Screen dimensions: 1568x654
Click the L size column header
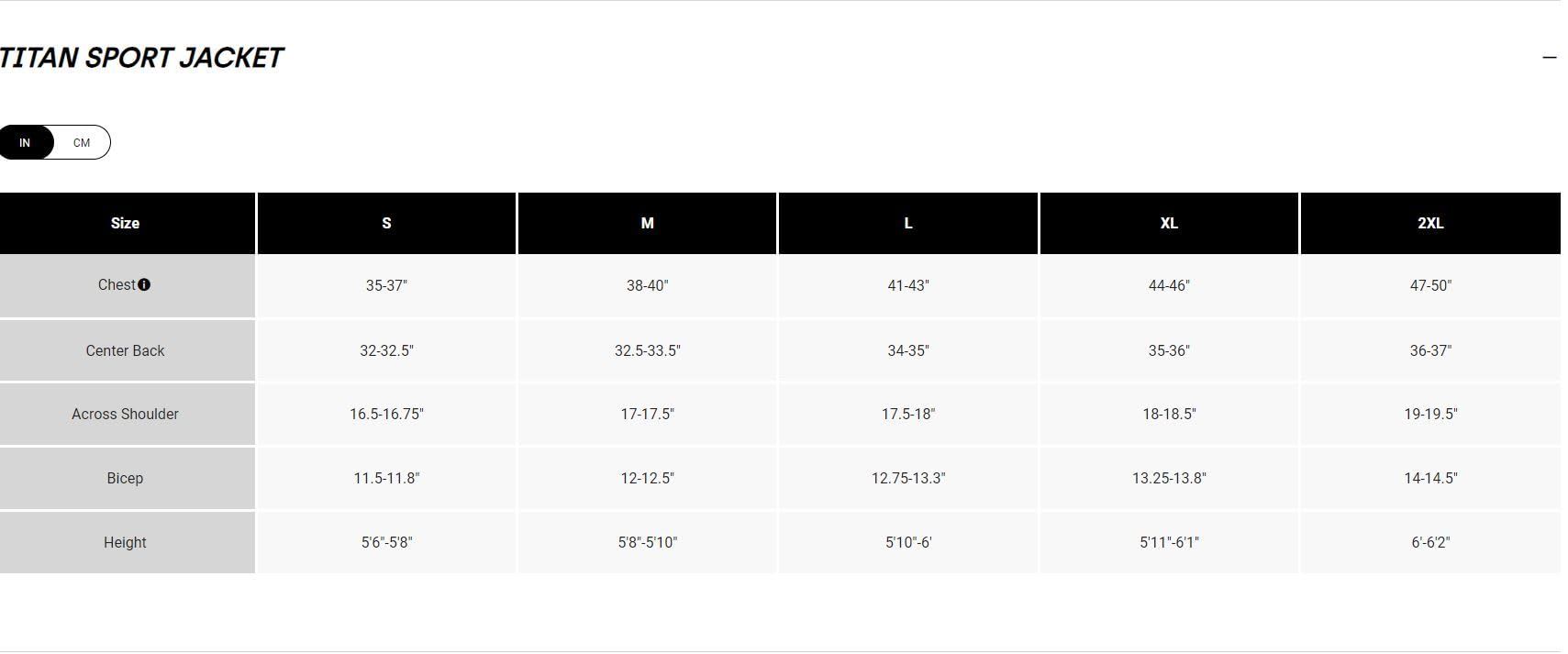(x=908, y=224)
